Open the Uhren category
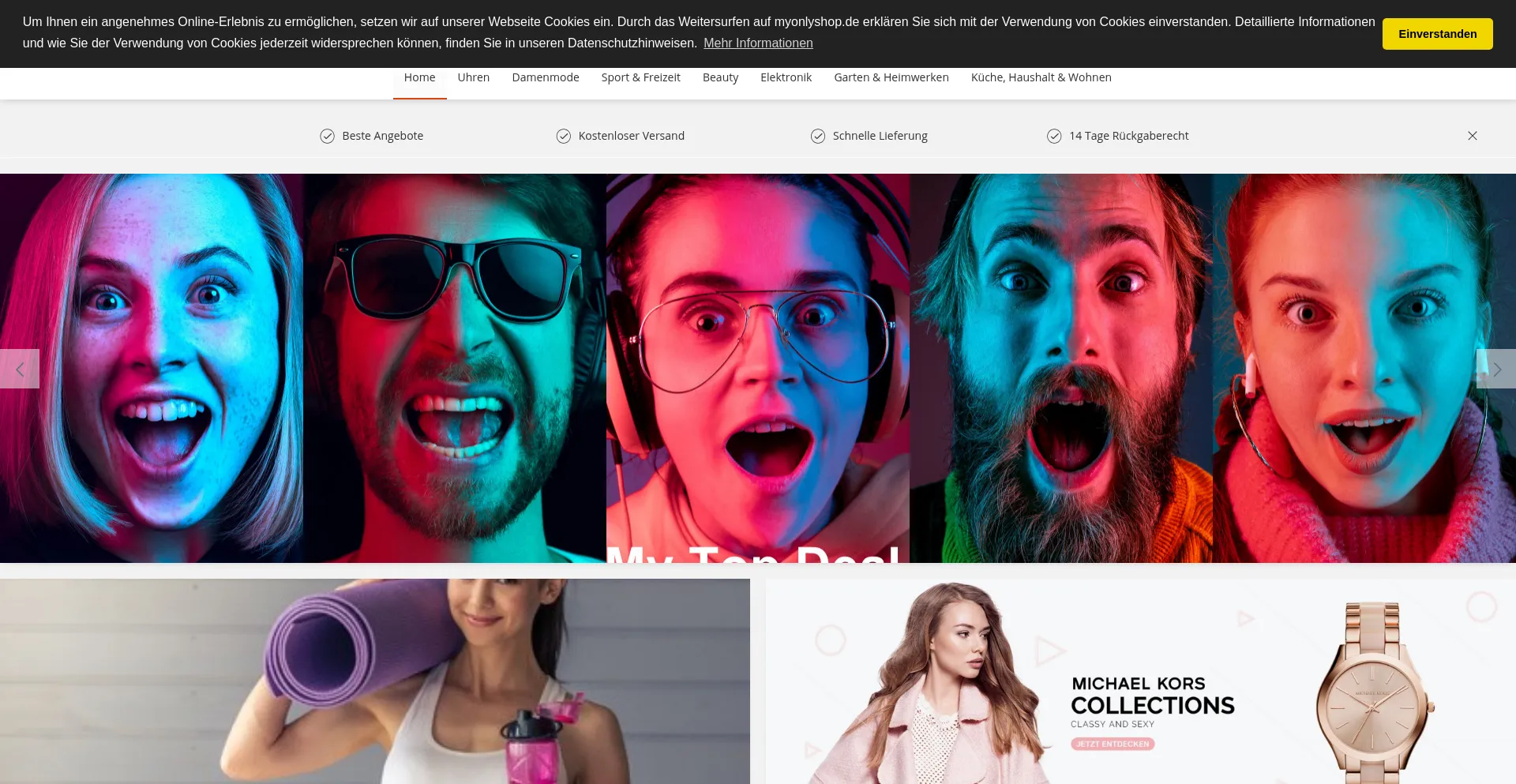The image size is (1516, 784). [474, 77]
